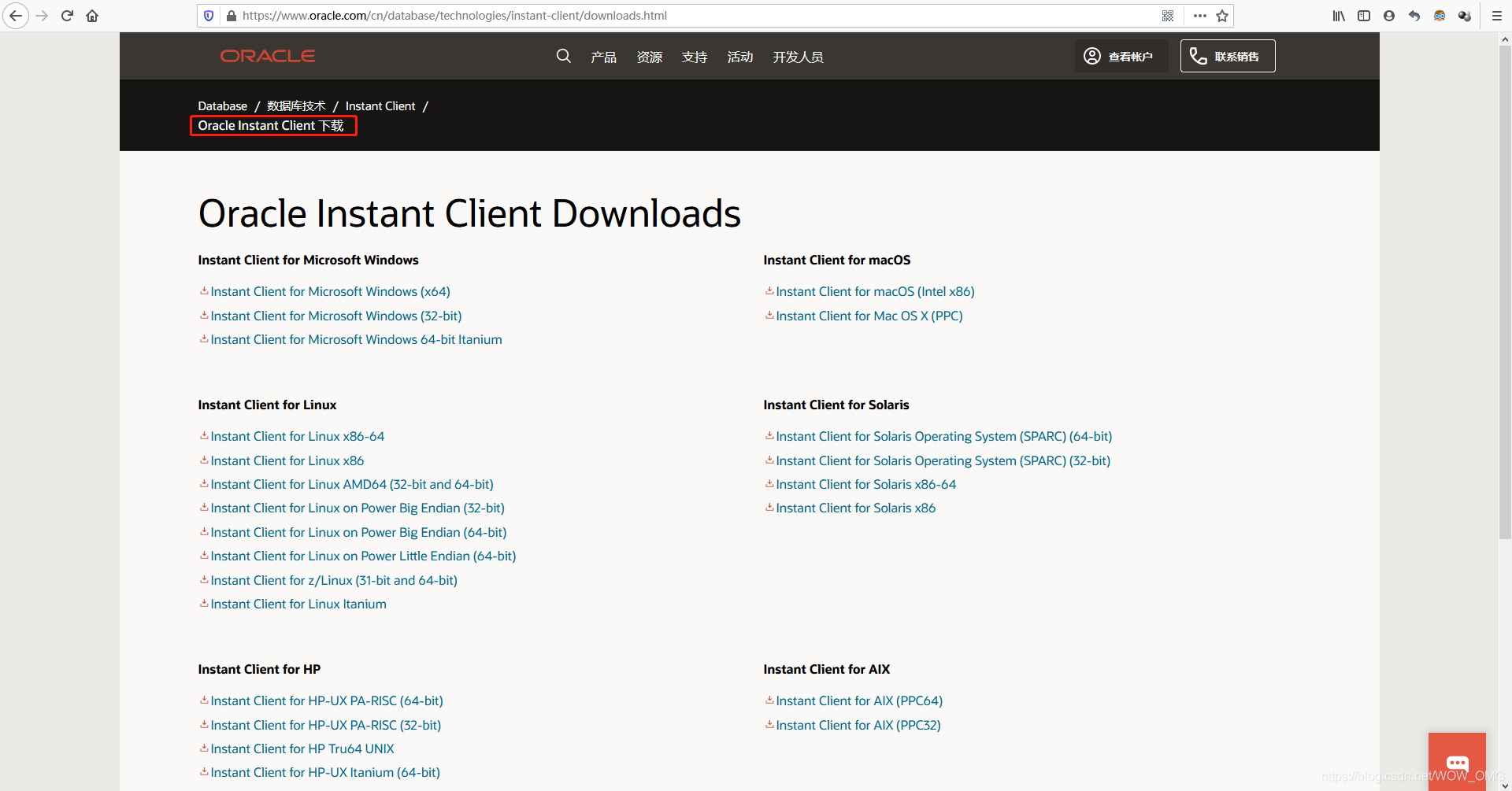
Task: Click the 查看帐户 button
Action: coord(1121,56)
